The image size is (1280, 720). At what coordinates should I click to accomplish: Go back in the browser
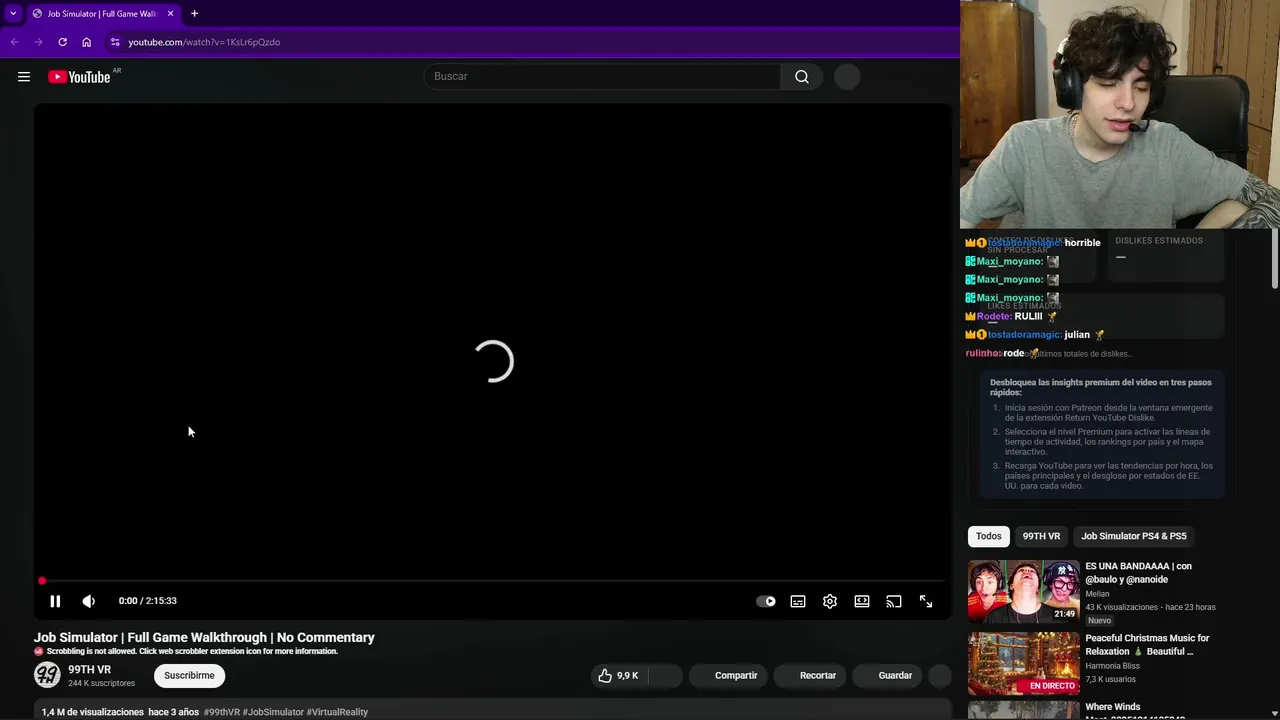[x=14, y=42]
